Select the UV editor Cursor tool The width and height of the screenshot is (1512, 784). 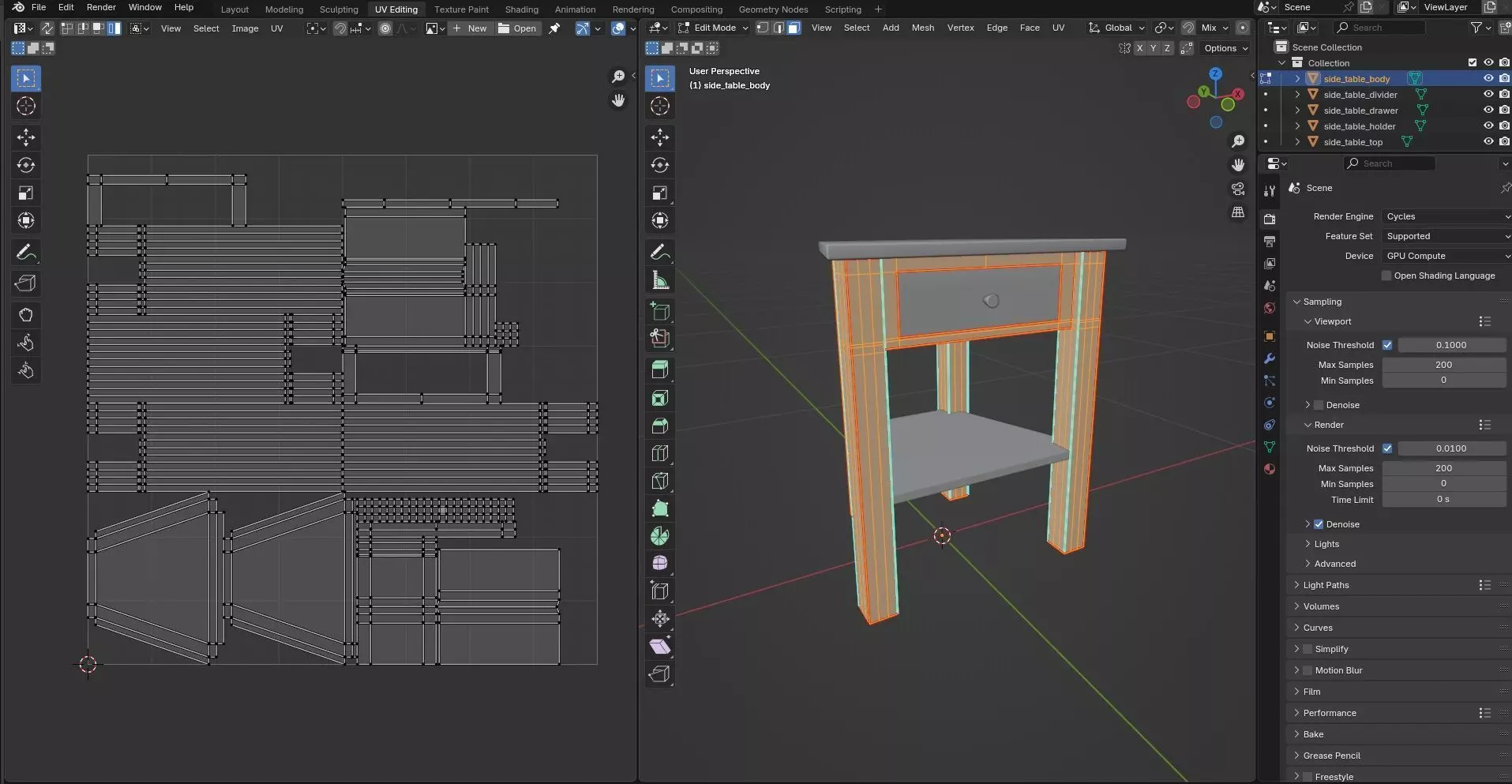[x=26, y=106]
